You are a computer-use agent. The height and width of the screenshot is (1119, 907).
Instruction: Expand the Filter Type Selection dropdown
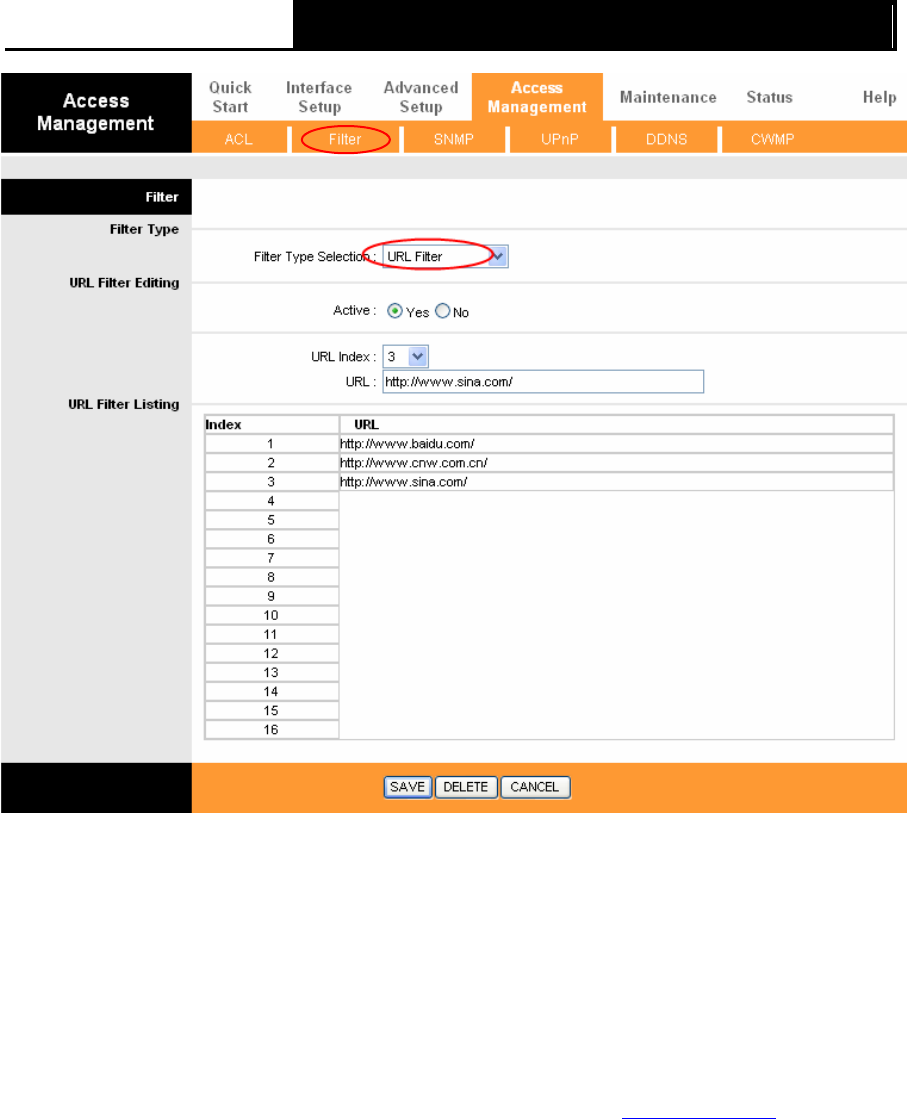click(445, 256)
